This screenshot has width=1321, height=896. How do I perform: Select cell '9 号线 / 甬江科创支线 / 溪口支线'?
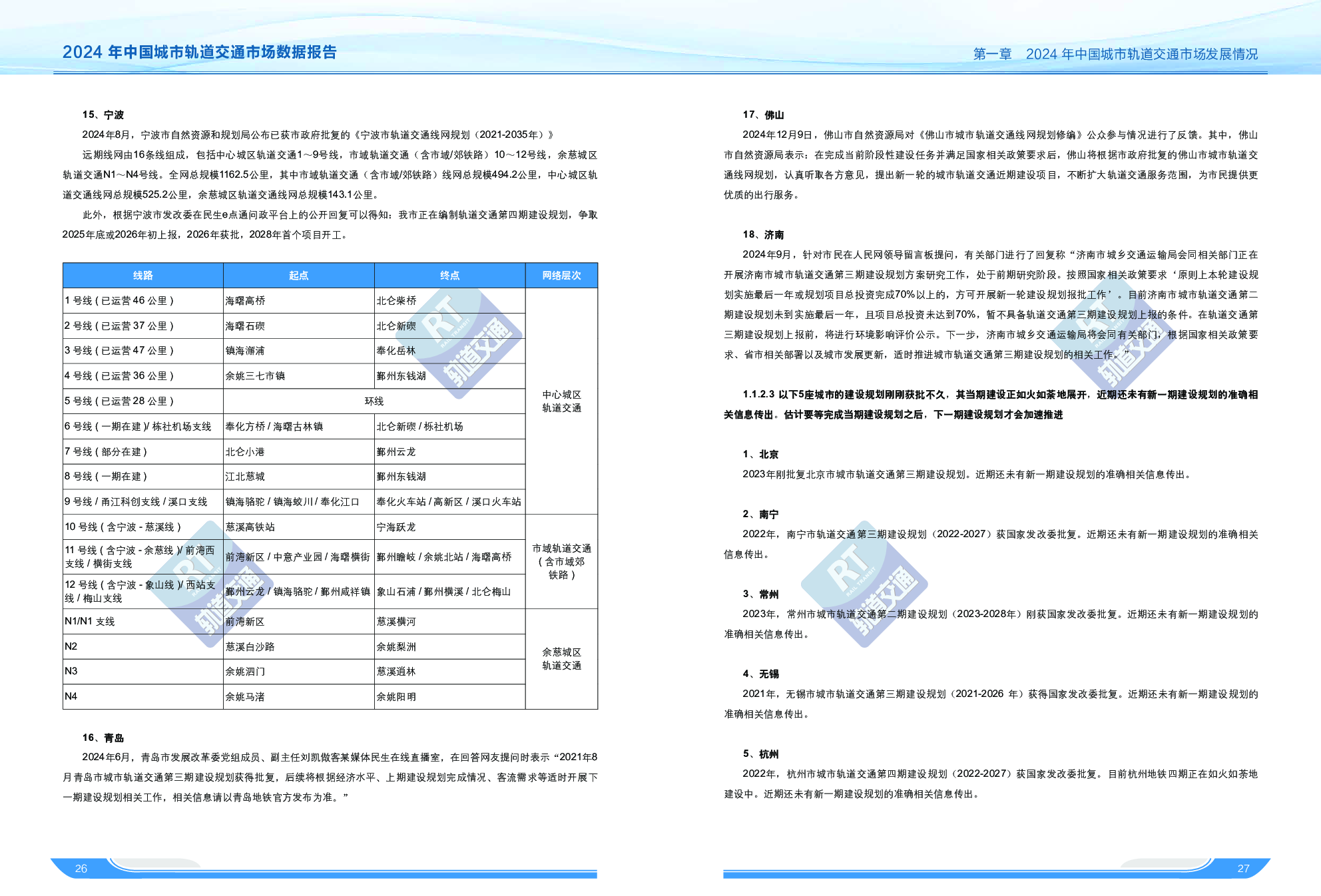(x=143, y=501)
